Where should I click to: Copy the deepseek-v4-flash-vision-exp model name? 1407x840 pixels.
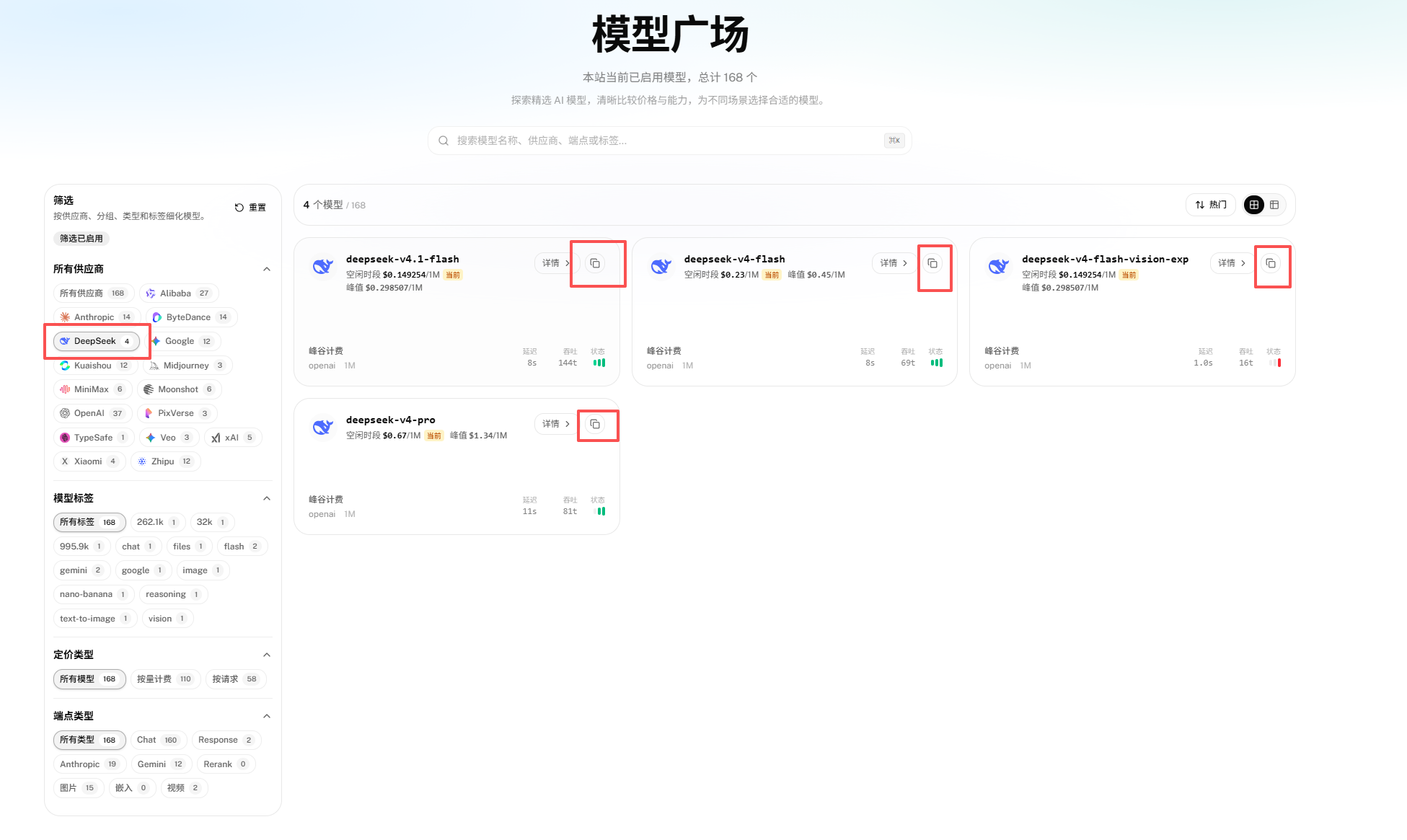point(1271,263)
